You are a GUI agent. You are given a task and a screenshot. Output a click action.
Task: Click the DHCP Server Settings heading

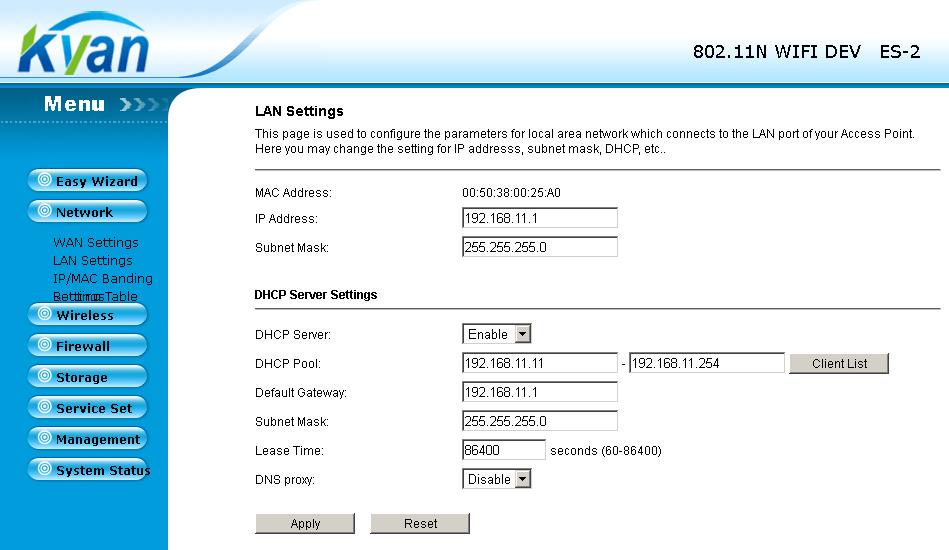point(315,295)
